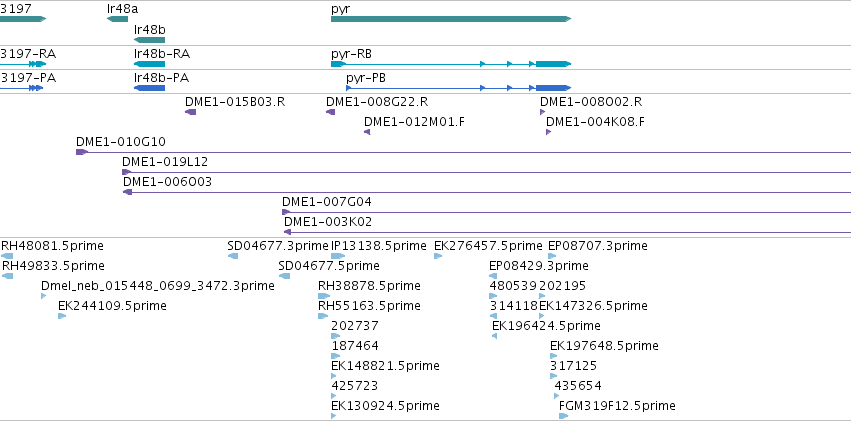Screen dimensions: 851x421
Task: Select the IP13138.5prime EST feature
Action: (x=338, y=256)
